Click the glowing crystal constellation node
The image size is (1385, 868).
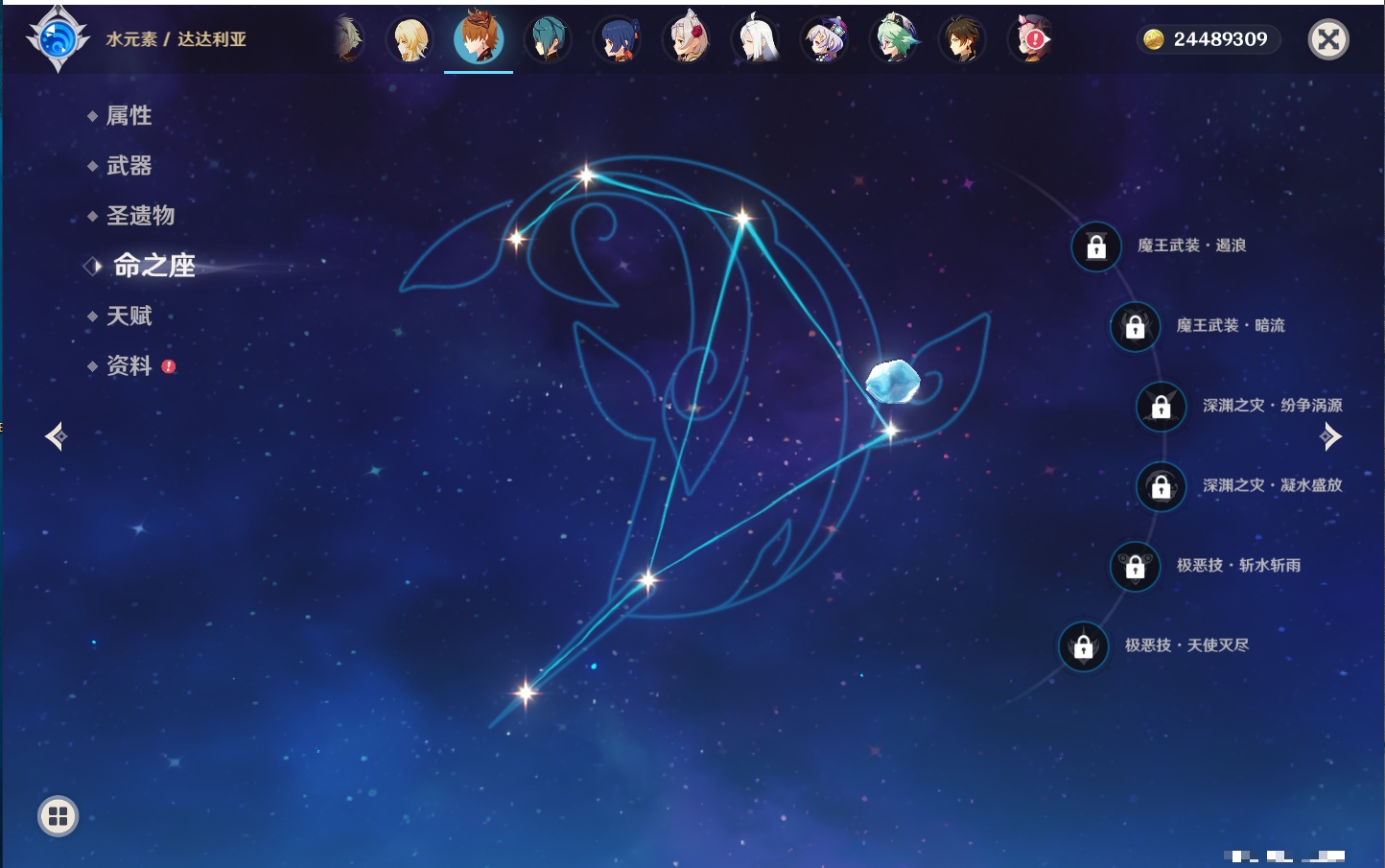tap(892, 382)
